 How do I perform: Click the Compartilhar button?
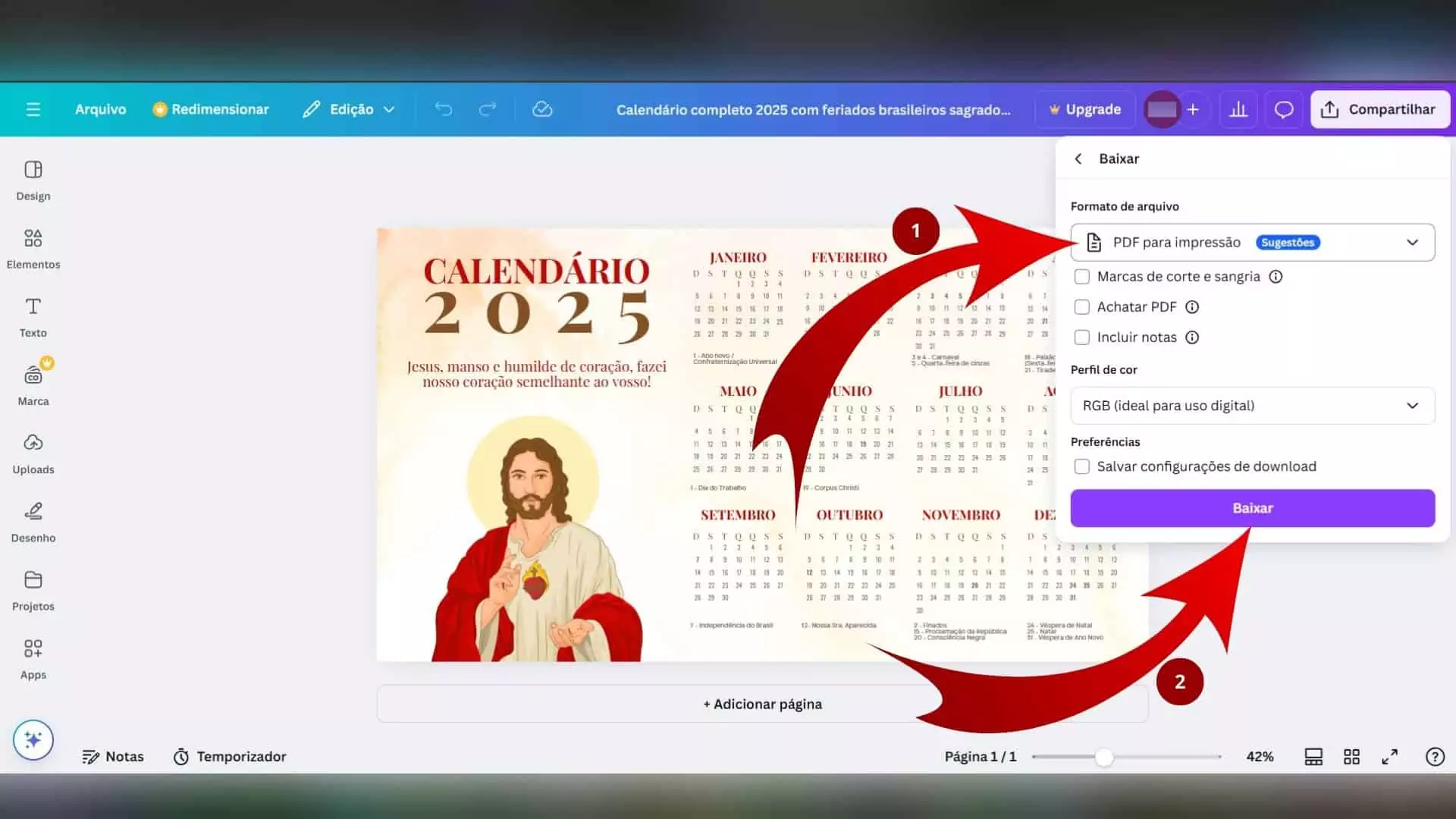point(1379,109)
